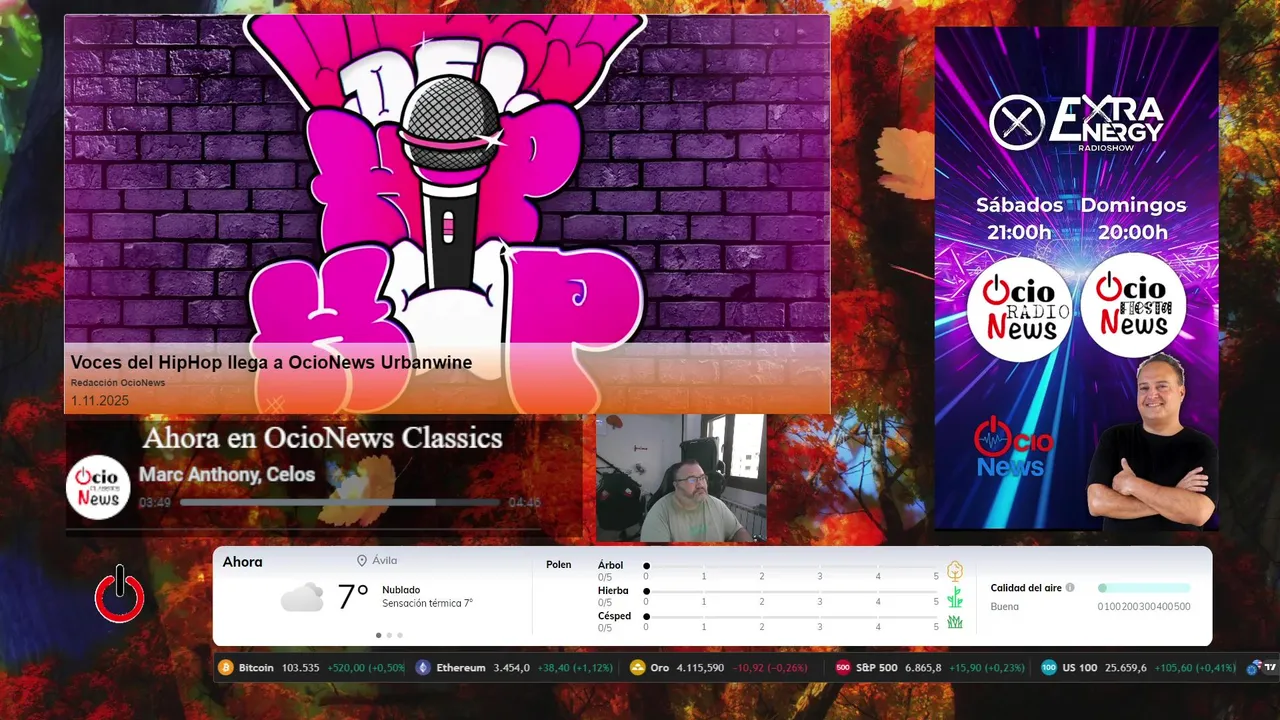Click the Calidad del aire label
The image size is (1280, 720).
(x=1026, y=588)
